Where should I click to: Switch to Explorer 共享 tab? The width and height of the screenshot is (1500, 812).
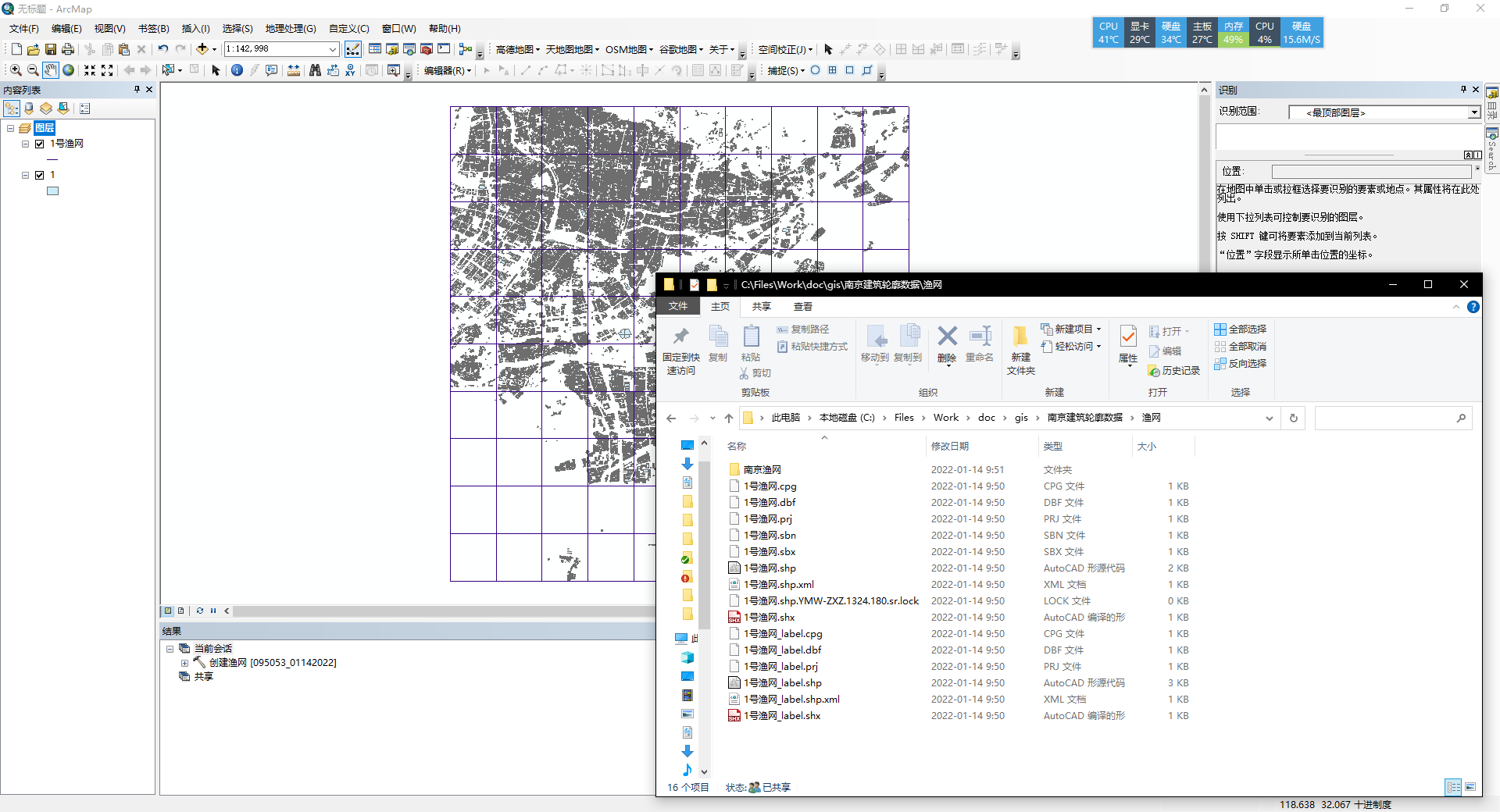click(x=761, y=307)
